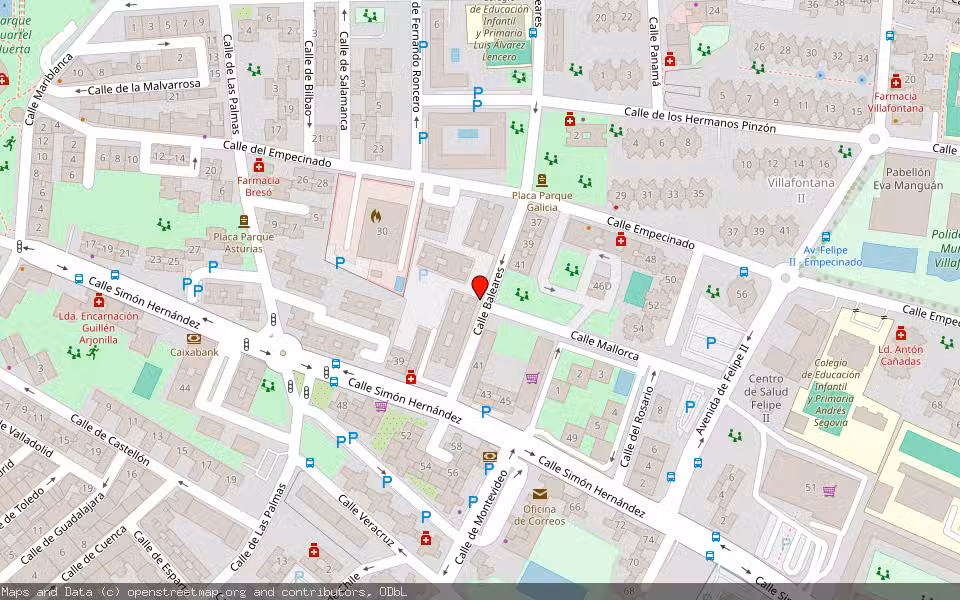Screen dimensions: 960x600
Task: Click the Oficina de Correos envelope icon
Action: coord(539,494)
